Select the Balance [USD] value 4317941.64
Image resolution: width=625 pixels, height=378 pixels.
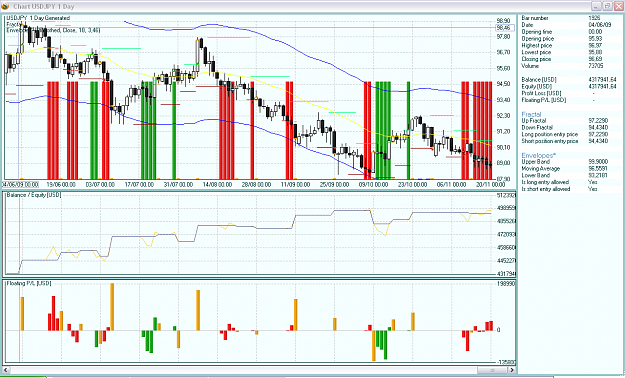(x=602, y=80)
